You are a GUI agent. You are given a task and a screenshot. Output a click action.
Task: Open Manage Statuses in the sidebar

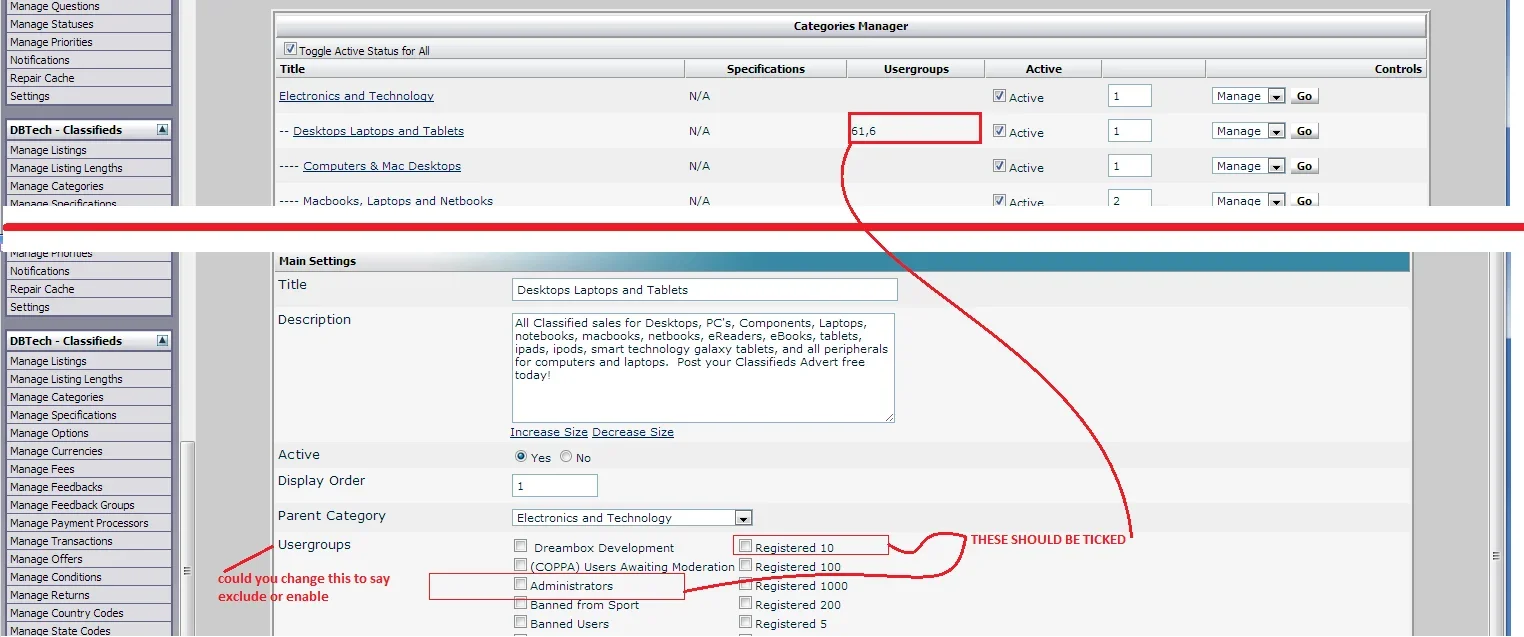tap(51, 24)
